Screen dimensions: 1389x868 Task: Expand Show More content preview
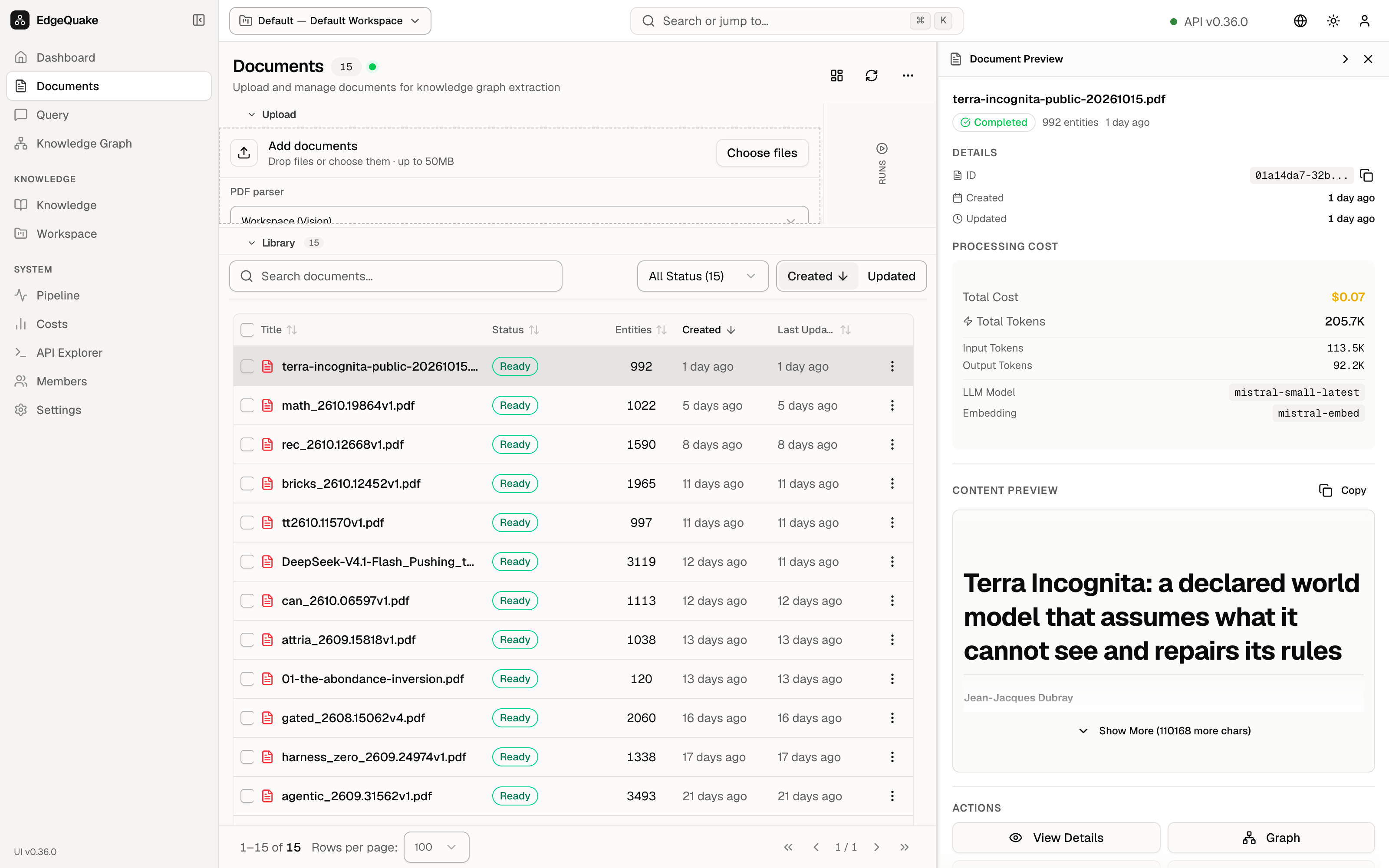[x=1163, y=731]
